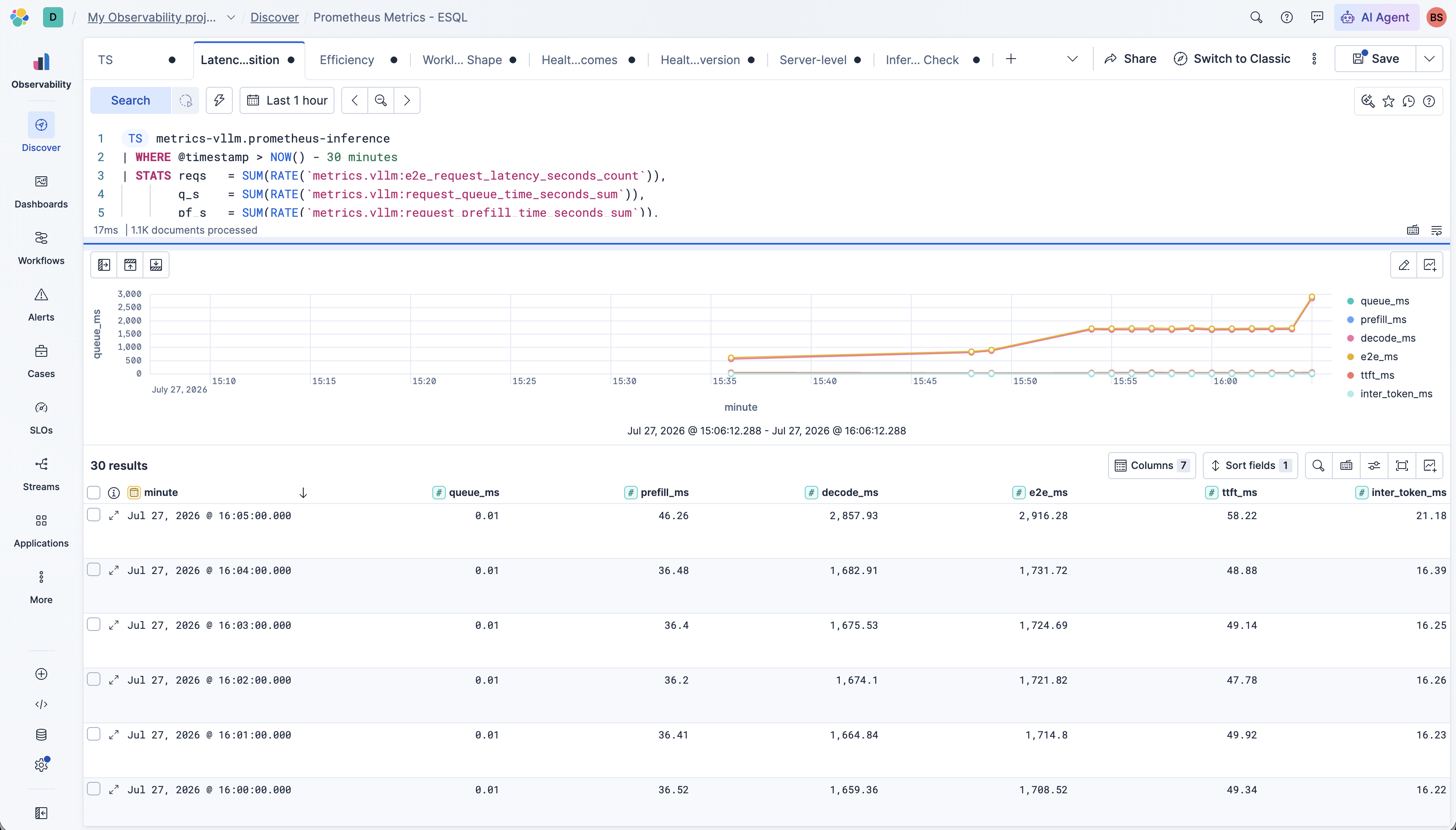Switch to the Workl... Shape tab
1456x830 pixels.
[x=469, y=60]
